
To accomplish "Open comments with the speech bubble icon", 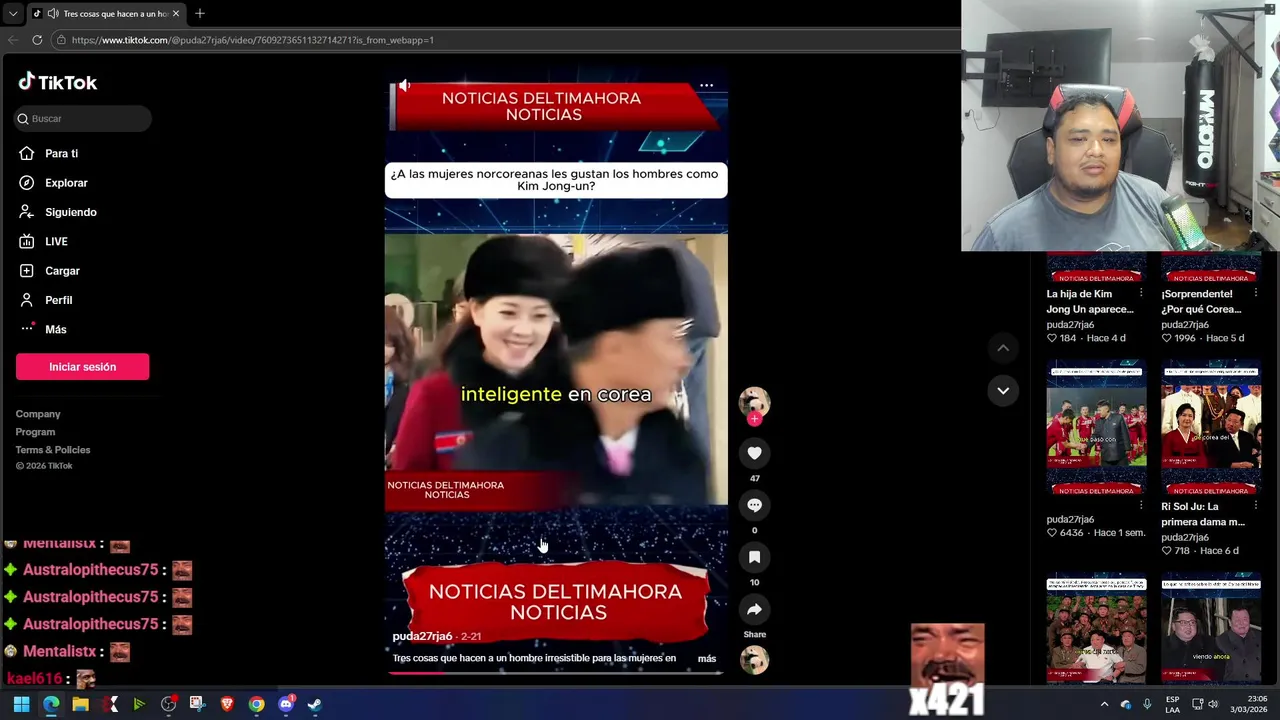I will (x=754, y=505).
